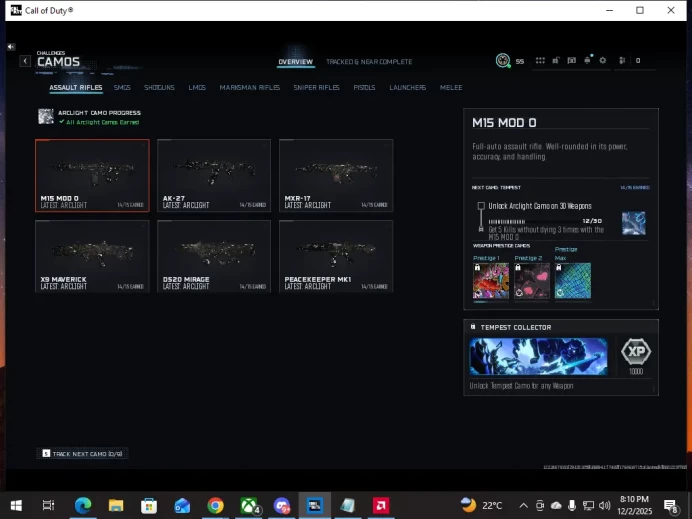Select the M15 MOD 0 weapon card
Image resolution: width=692 pixels, height=519 pixels.
coord(92,176)
